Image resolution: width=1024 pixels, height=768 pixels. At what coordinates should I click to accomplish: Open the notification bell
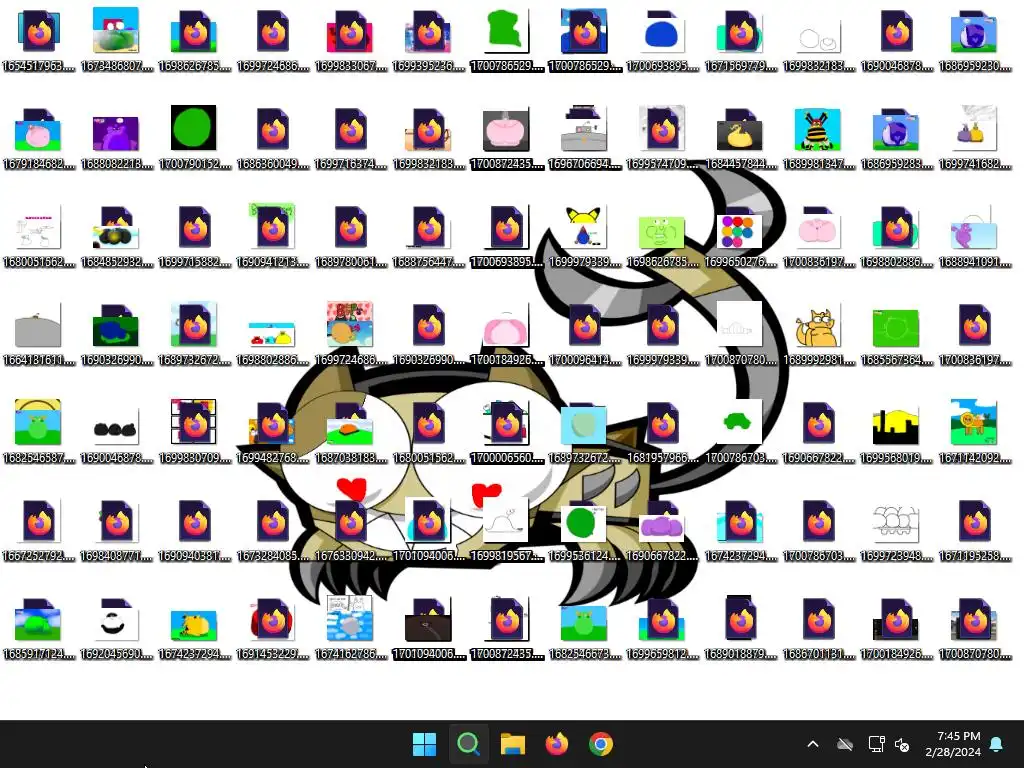[997, 744]
